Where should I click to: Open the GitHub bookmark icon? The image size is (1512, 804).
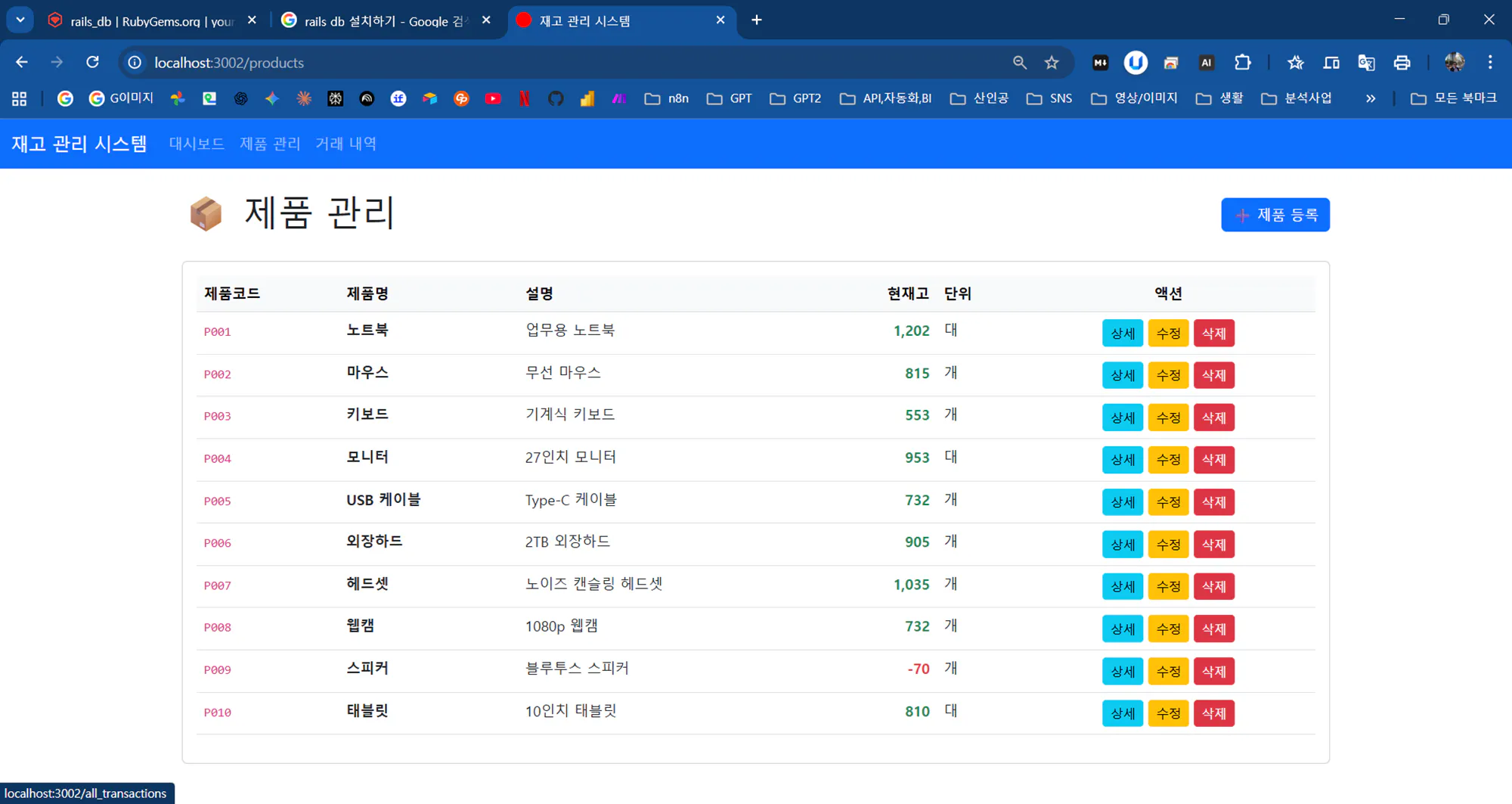point(556,98)
